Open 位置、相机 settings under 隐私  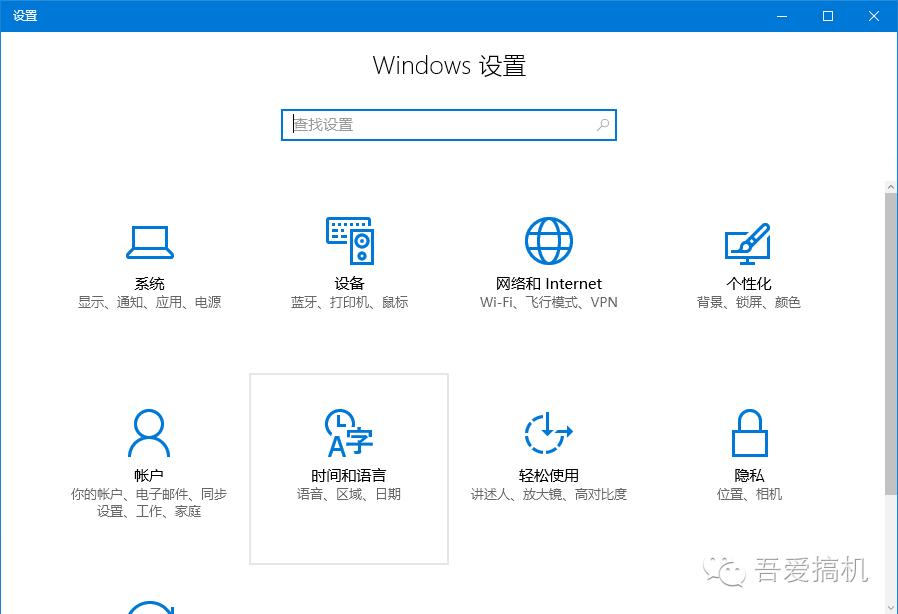[x=748, y=493]
